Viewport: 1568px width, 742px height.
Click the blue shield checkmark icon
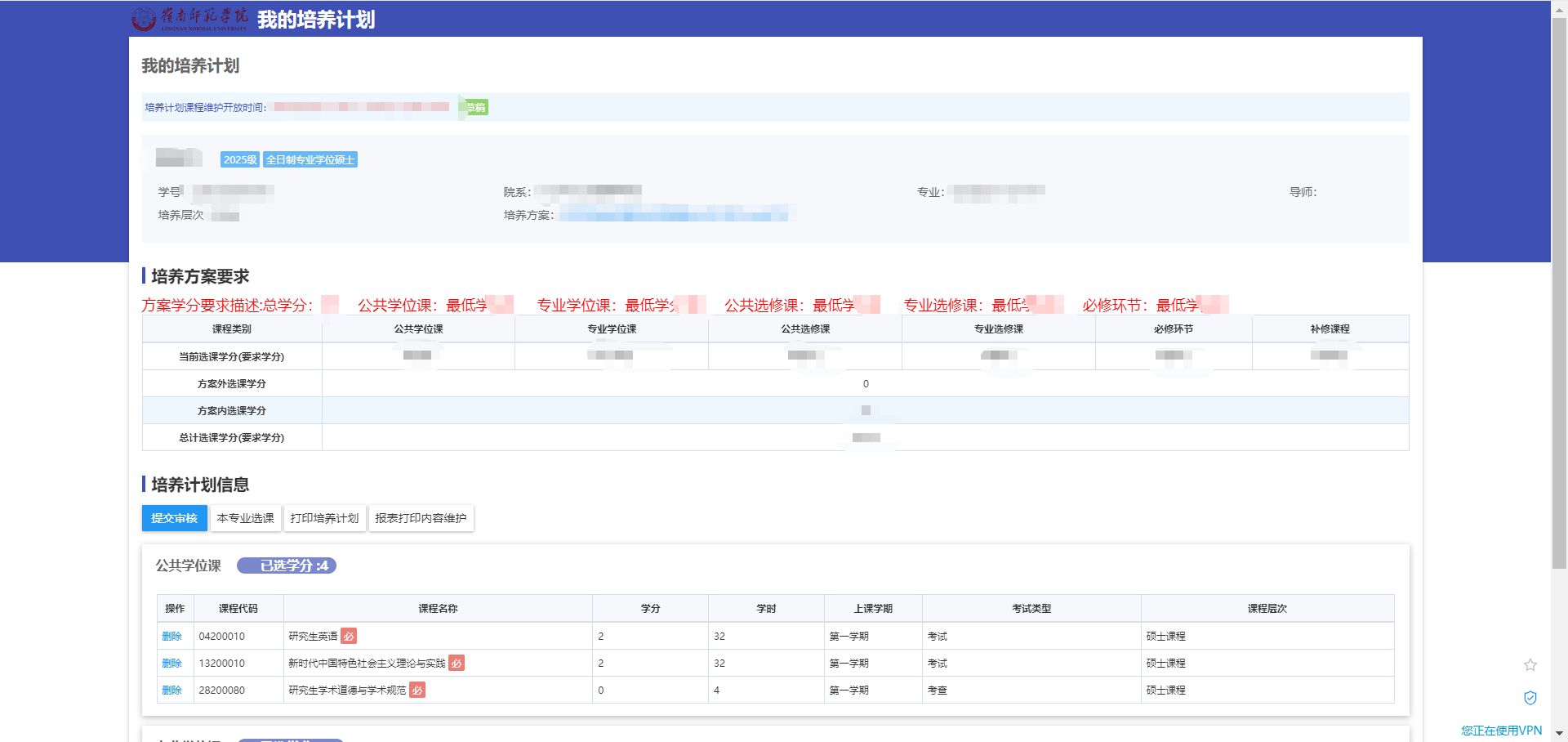click(x=1530, y=698)
